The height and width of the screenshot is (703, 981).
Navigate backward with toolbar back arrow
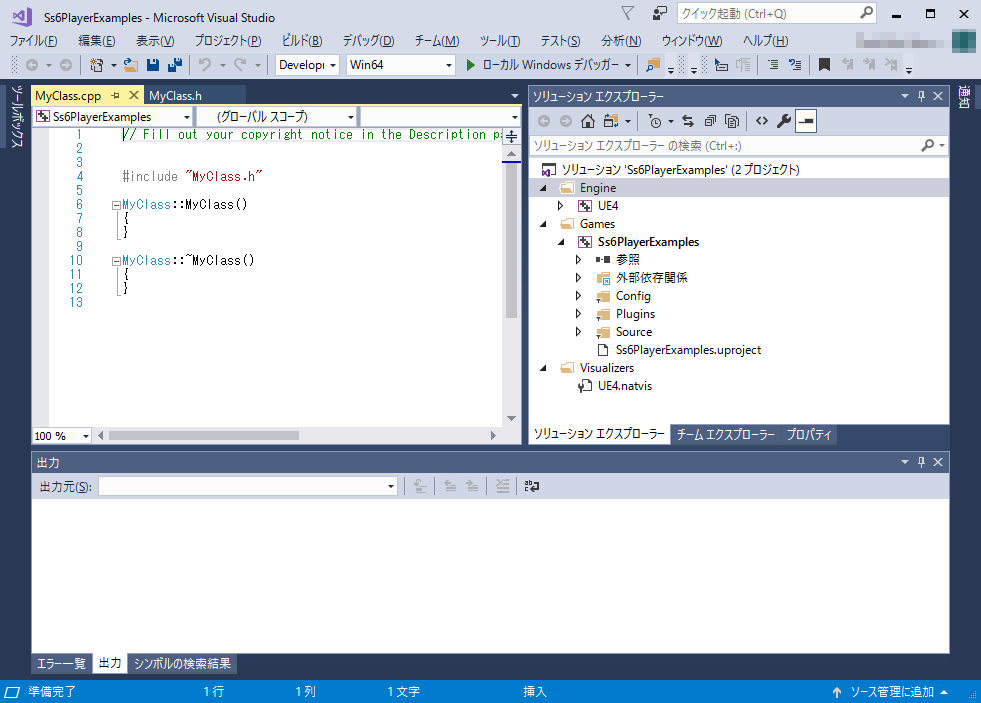(32, 64)
